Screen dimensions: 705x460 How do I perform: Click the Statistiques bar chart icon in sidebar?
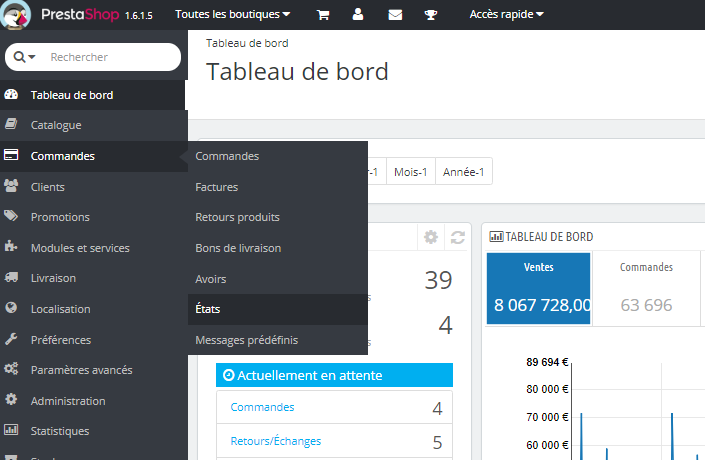coord(11,430)
